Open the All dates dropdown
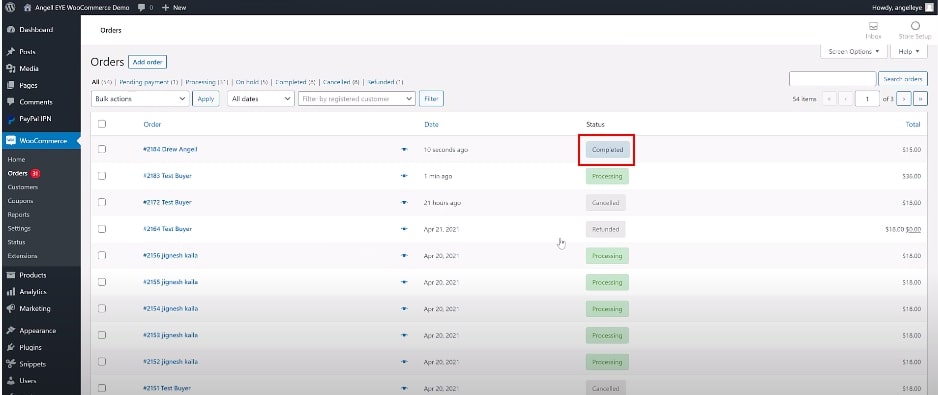 (261, 99)
